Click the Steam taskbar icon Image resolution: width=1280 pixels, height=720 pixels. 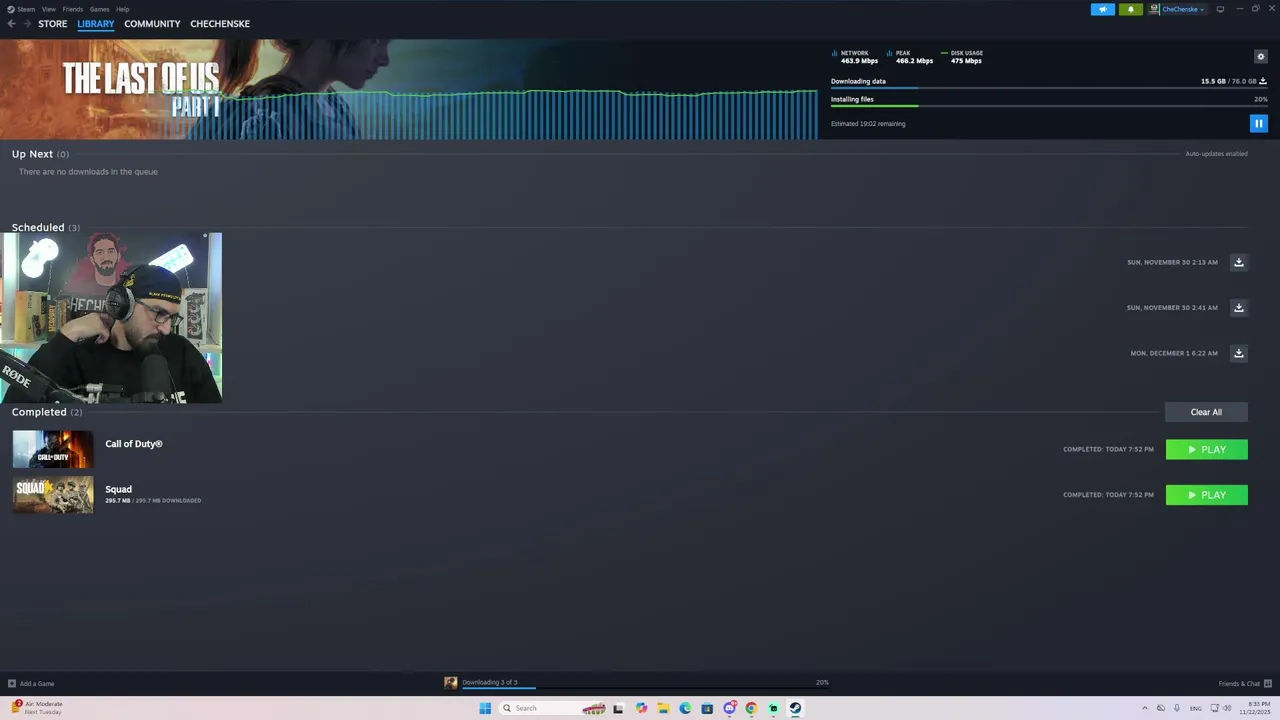pos(795,708)
